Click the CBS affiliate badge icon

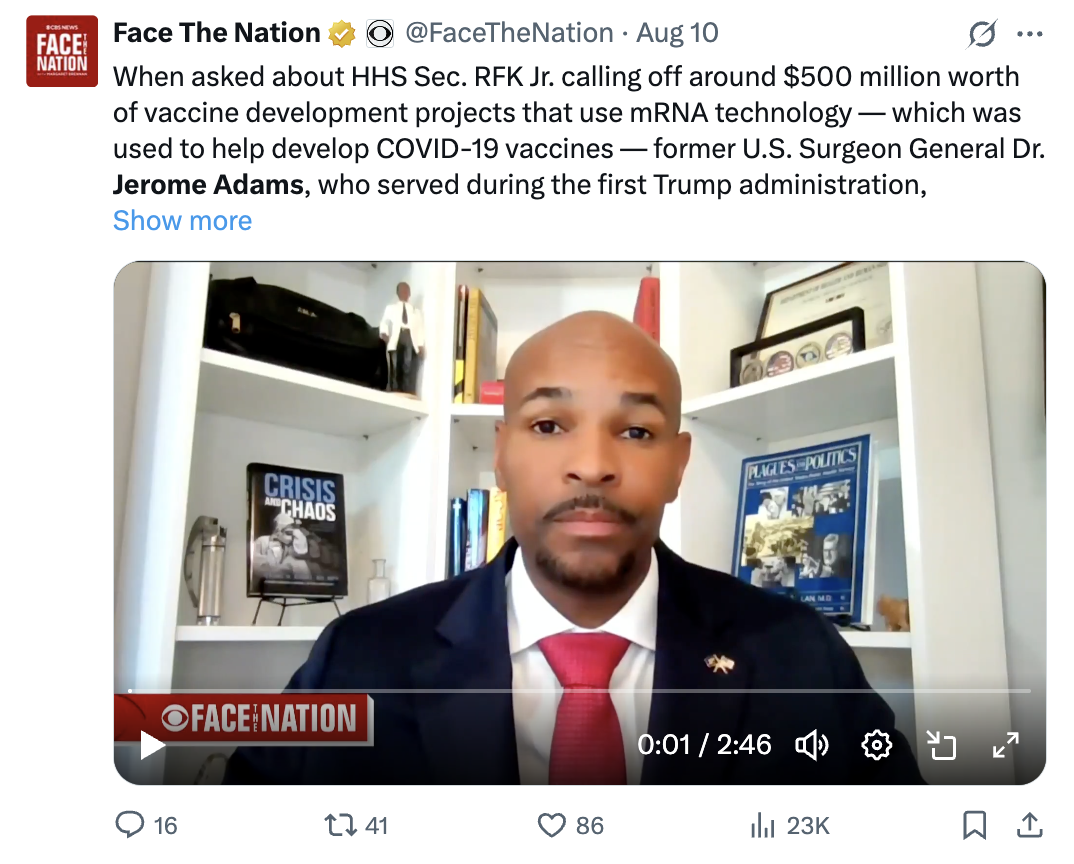click(379, 34)
